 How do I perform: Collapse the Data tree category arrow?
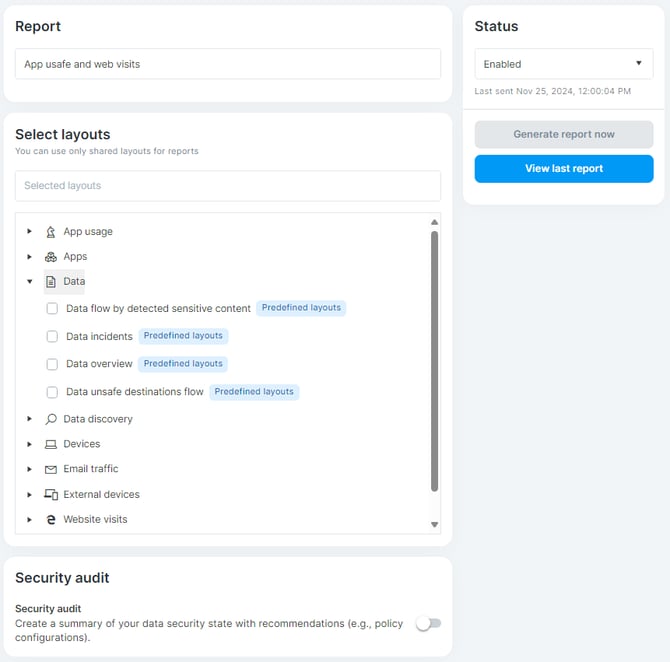click(30, 282)
